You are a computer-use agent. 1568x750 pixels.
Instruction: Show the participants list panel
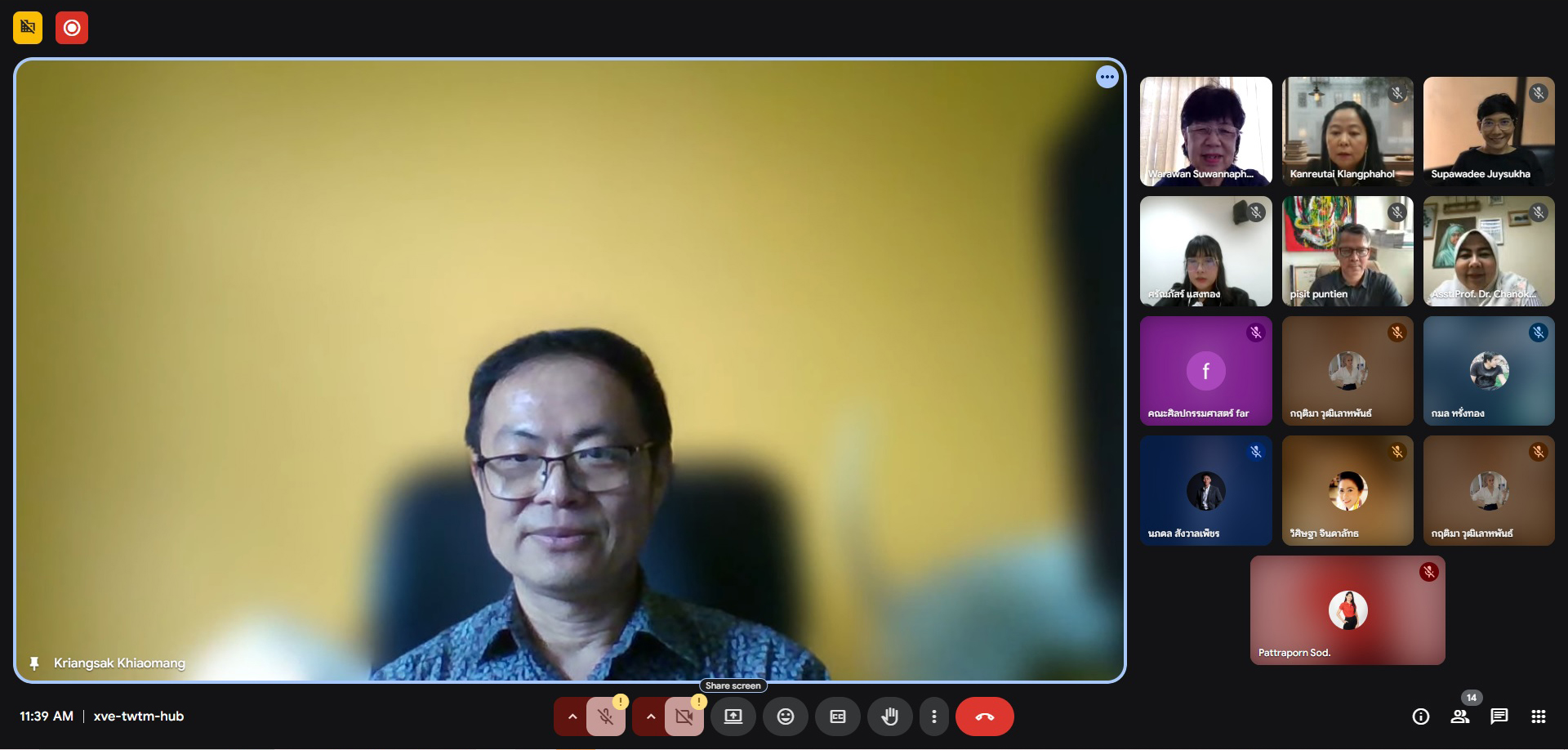pos(1459,717)
